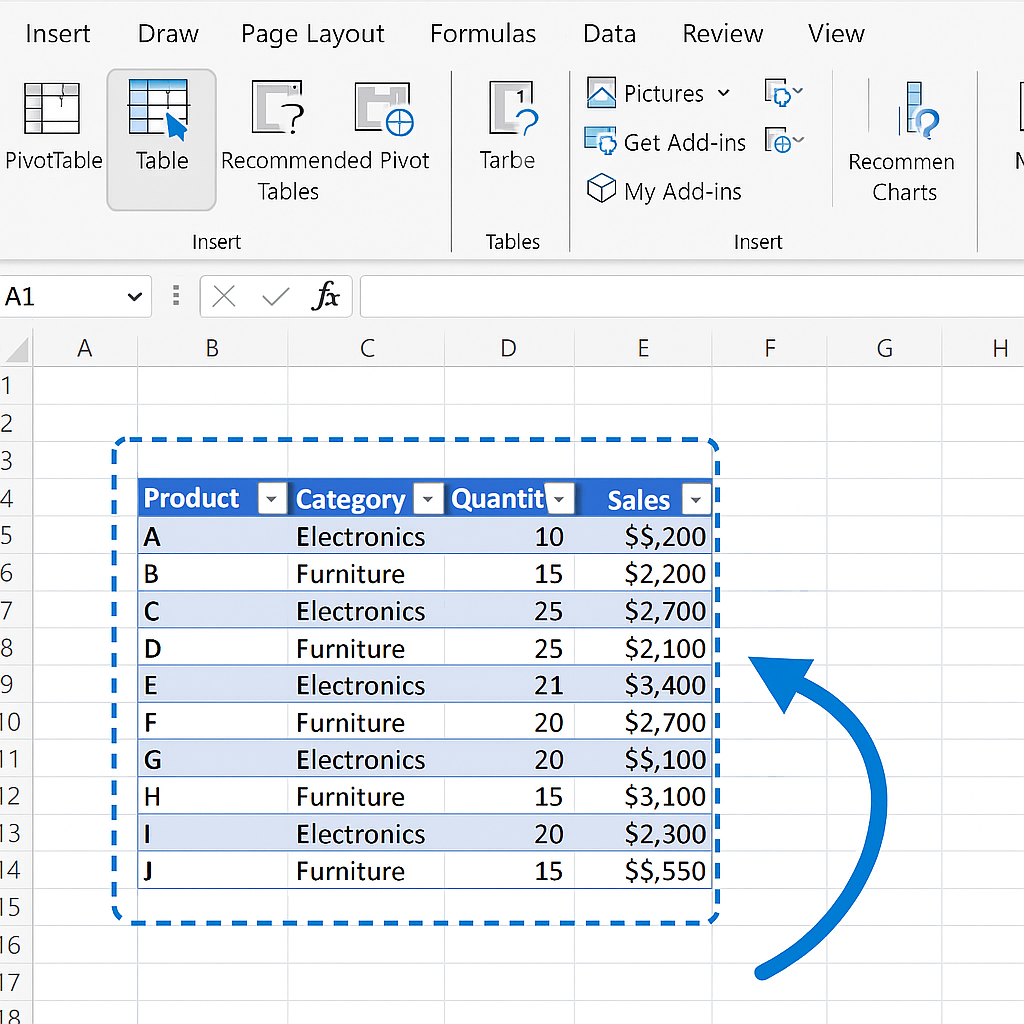Click the Electronics cell in product I row

(x=366, y=833)
